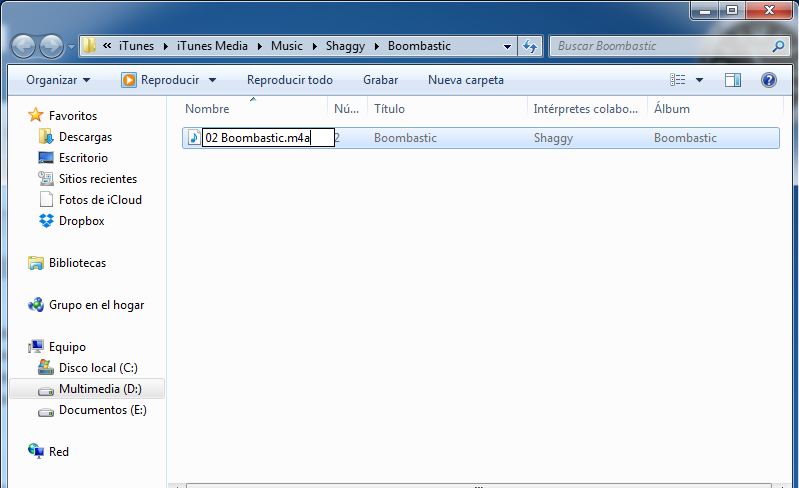799x488 pixels.
Task: Click the horizontal scrollbar at window bottom
Action: pyautogui.click(x=478, y=485)
